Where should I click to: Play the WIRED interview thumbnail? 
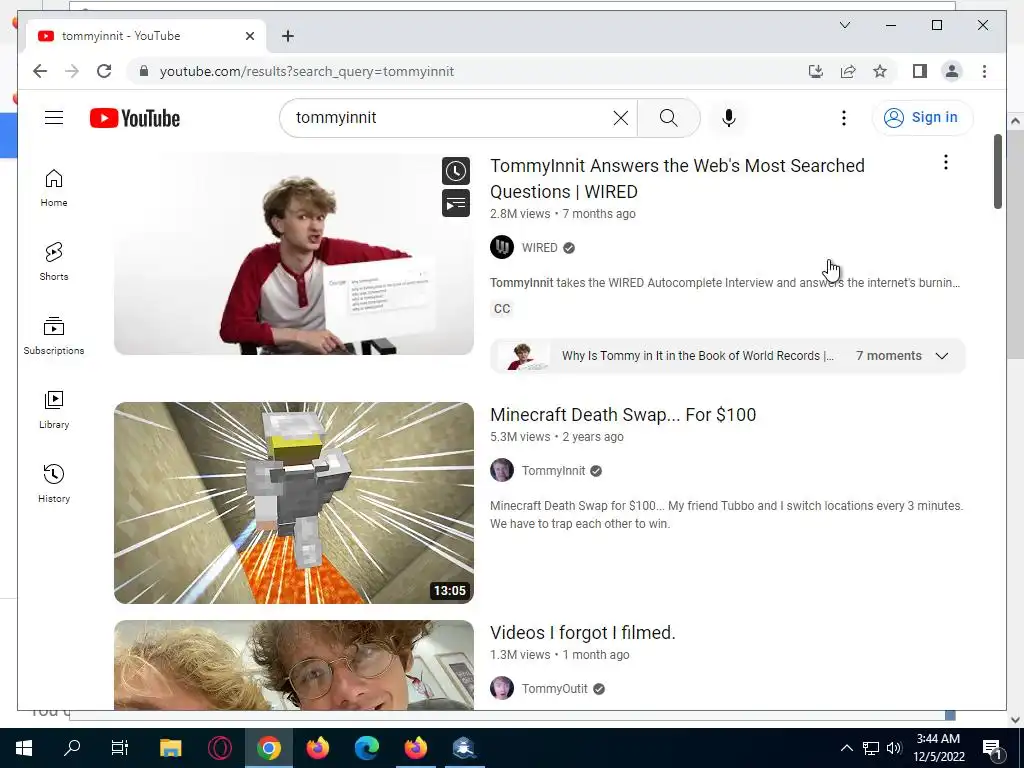[x=294, y=254]
